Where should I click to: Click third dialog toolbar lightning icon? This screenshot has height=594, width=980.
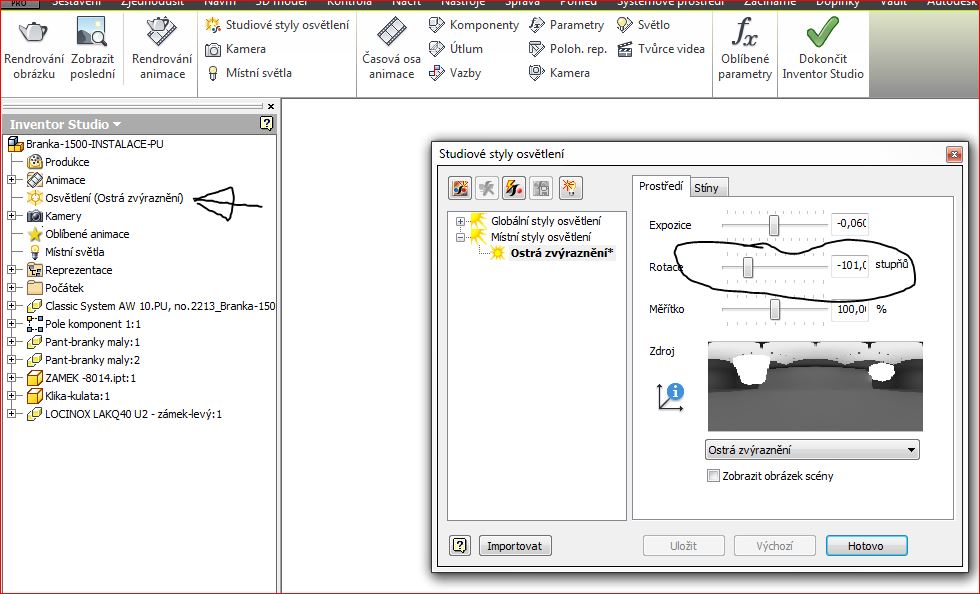pyautogui.click(x=514, y=188)
